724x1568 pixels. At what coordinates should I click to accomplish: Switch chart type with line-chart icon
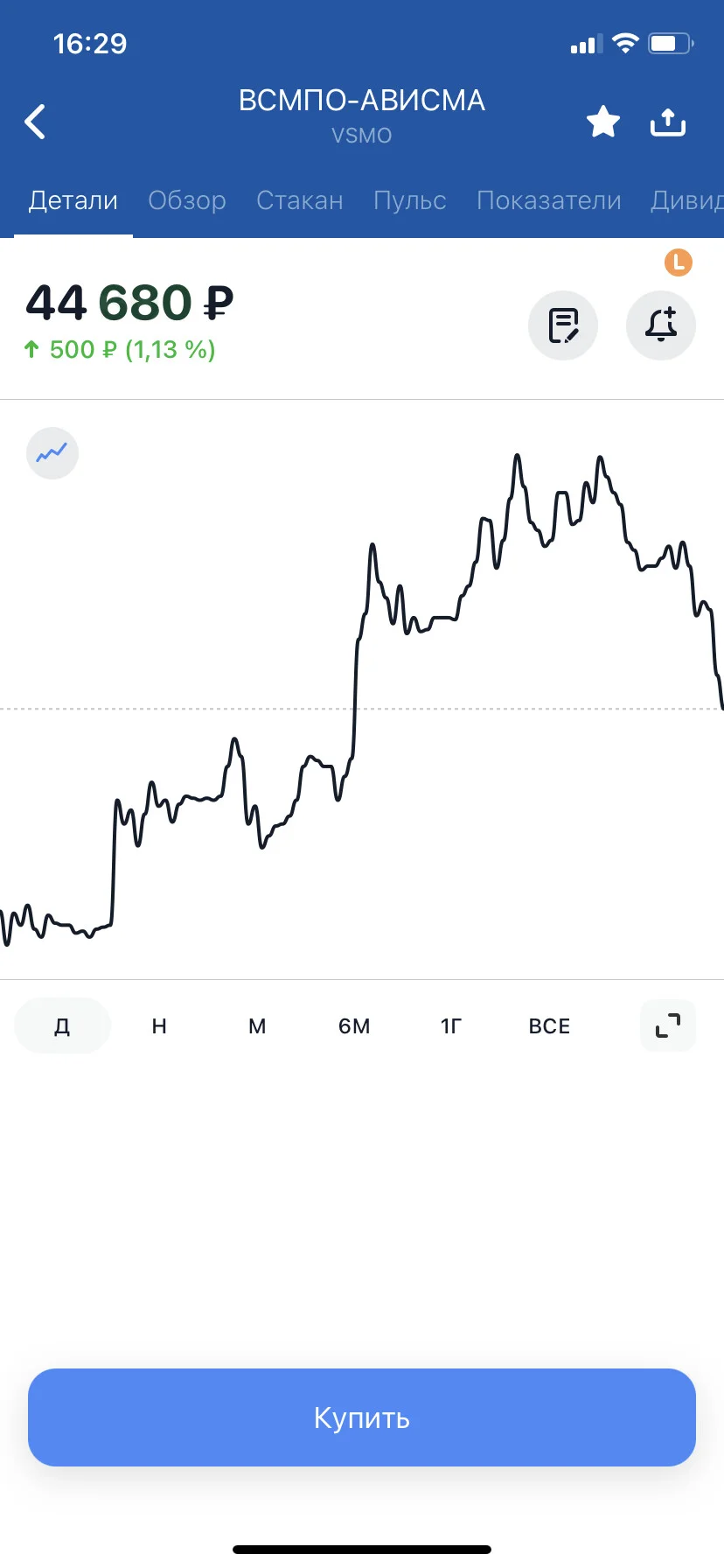[52, 453]
